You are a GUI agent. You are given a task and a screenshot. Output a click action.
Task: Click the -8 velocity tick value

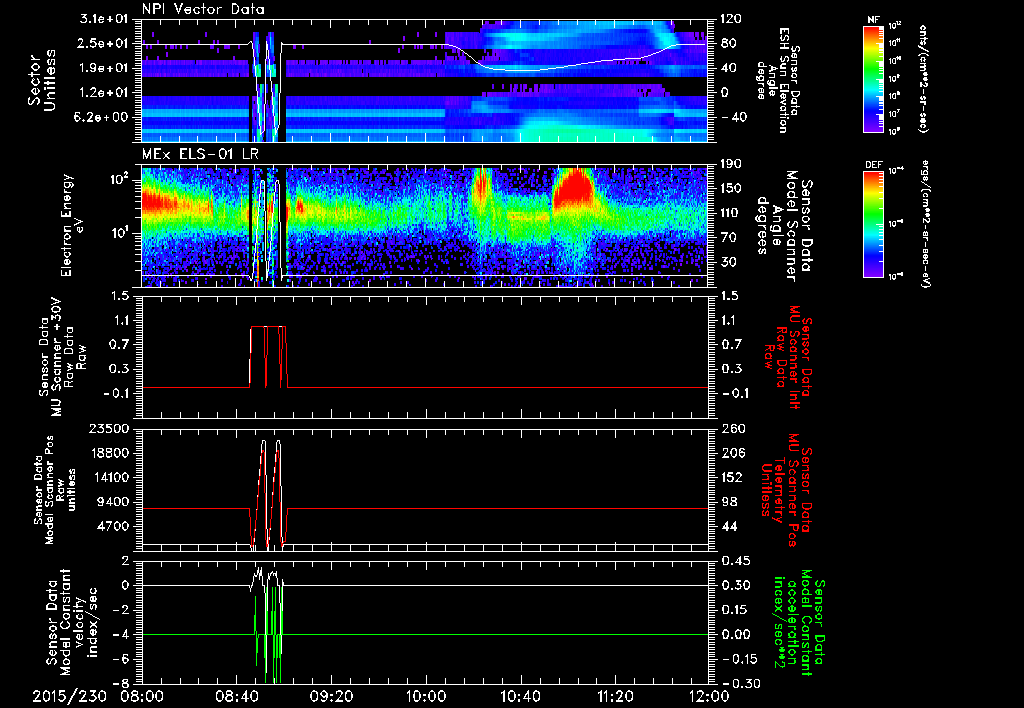121,683
